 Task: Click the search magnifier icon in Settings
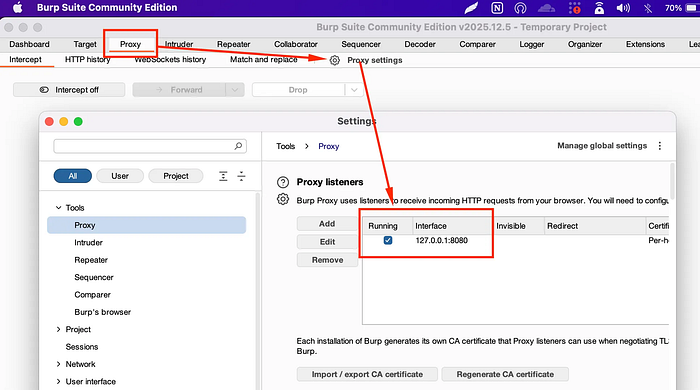coord(238,146)
